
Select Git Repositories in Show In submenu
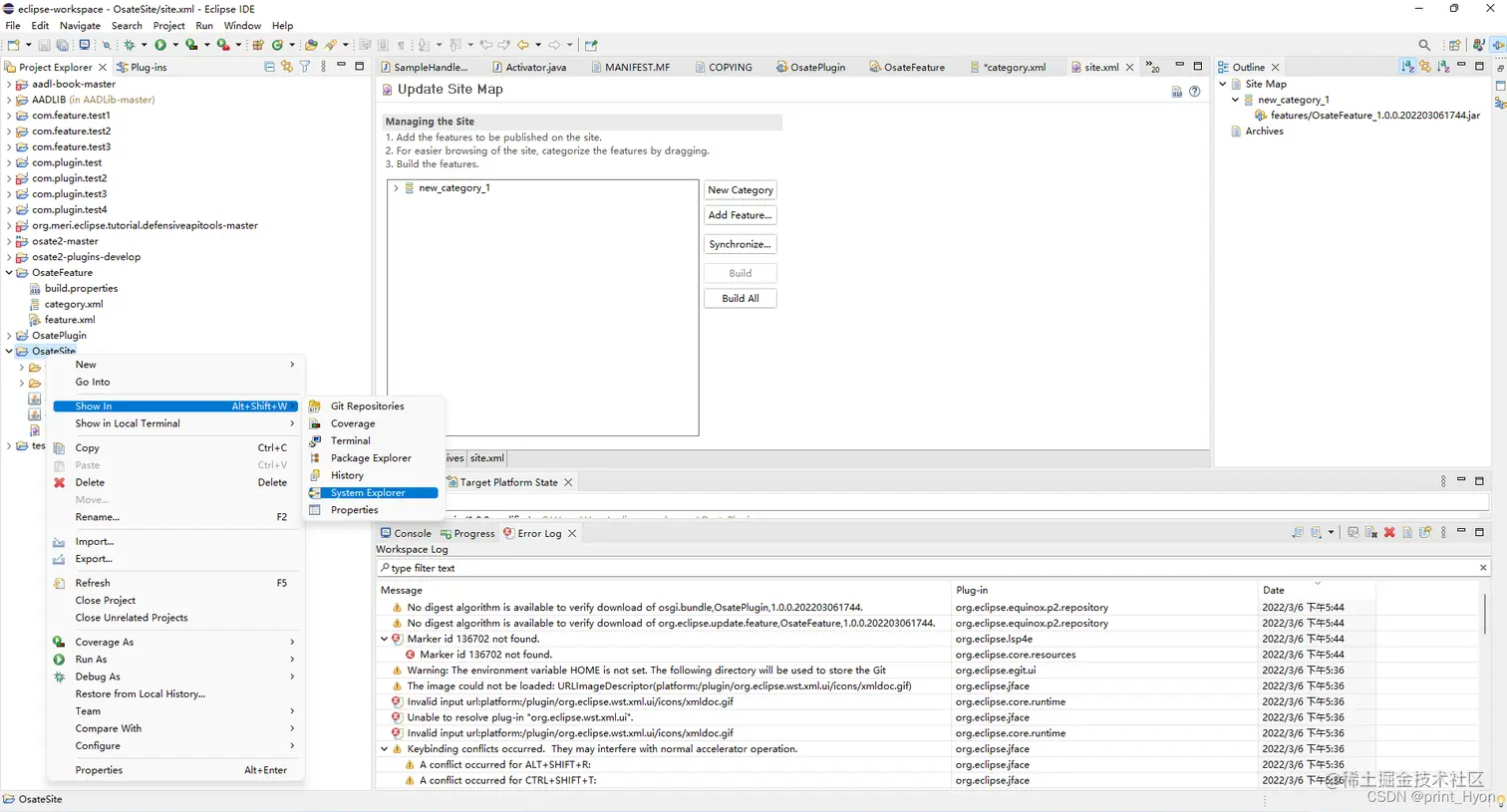click(372, 406)
